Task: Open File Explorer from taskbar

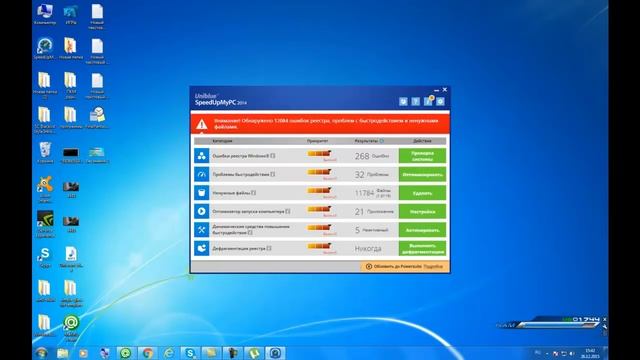Action: click(62, 353)
